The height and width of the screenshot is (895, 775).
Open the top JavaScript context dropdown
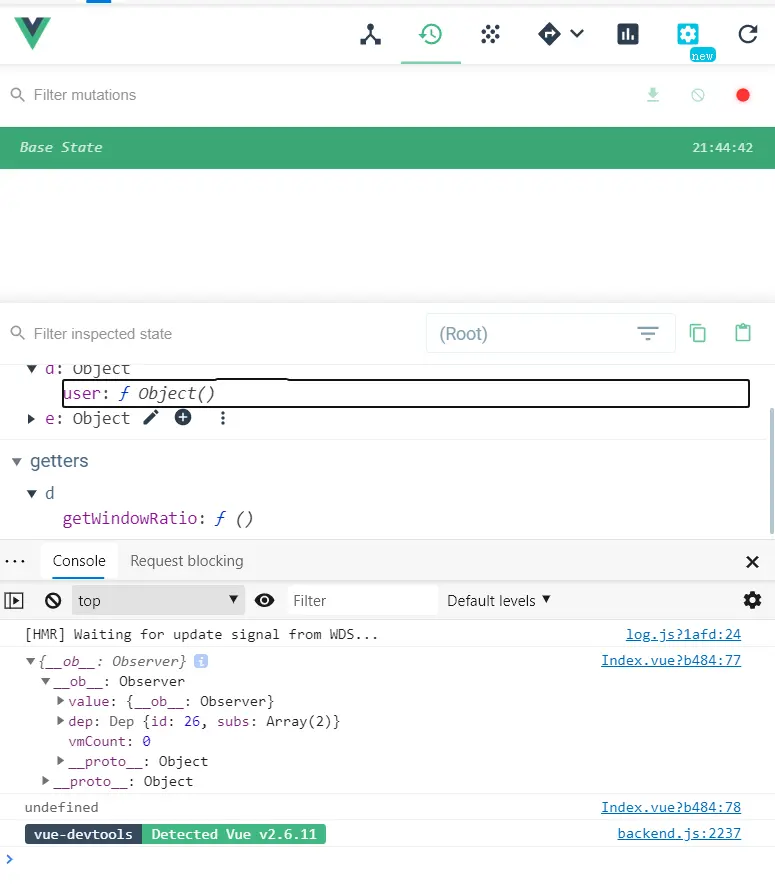pyautogui.click(x=158, y=600)
